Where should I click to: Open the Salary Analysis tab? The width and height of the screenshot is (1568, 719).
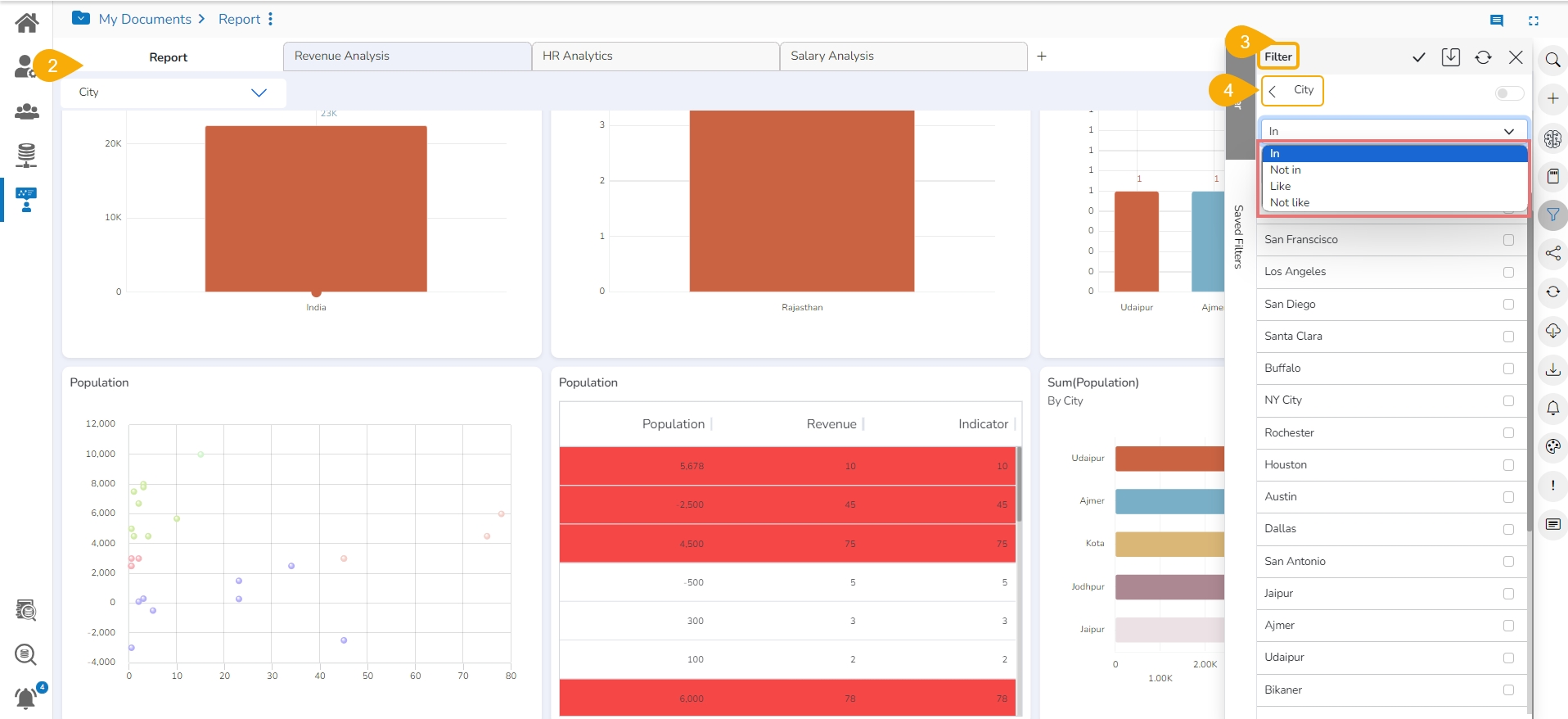tap(903, 57)
